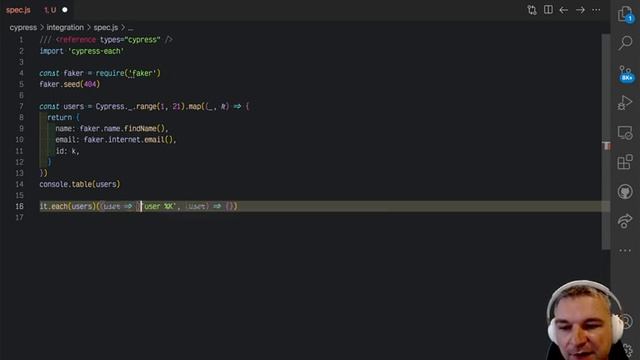The height and width of the screenshot is (360, 640).
Task: Click the unsaved-changes dot on the spec.js tab
Action: point(64,10)
